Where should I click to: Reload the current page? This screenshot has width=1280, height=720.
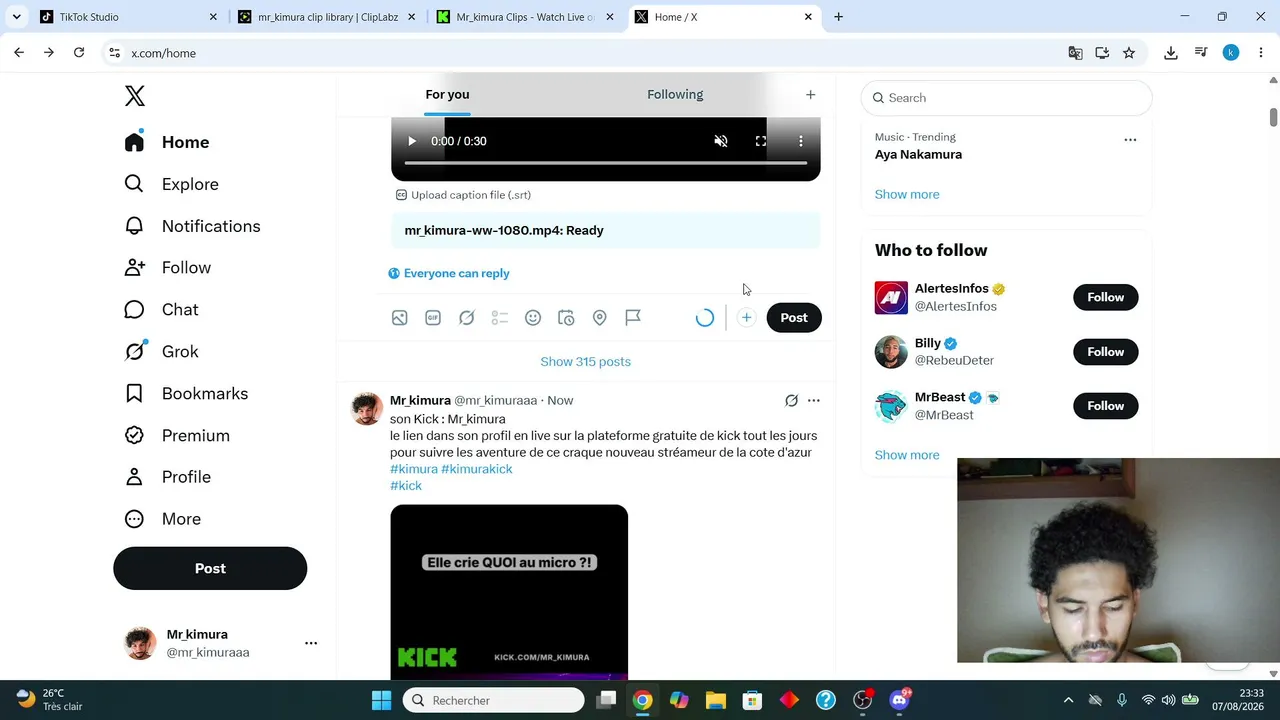[79, 53]
